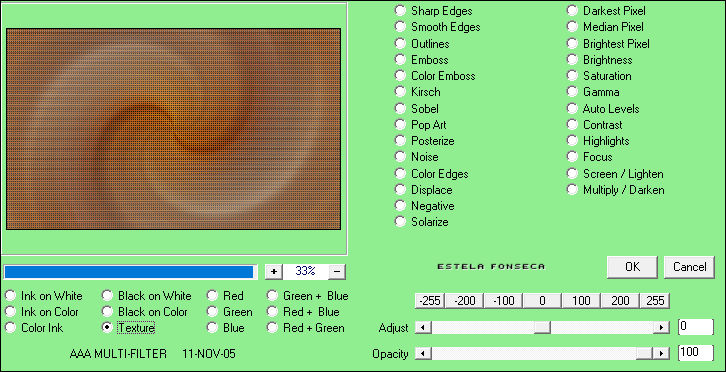Click Adjust slider left arrow

(423, 328)
